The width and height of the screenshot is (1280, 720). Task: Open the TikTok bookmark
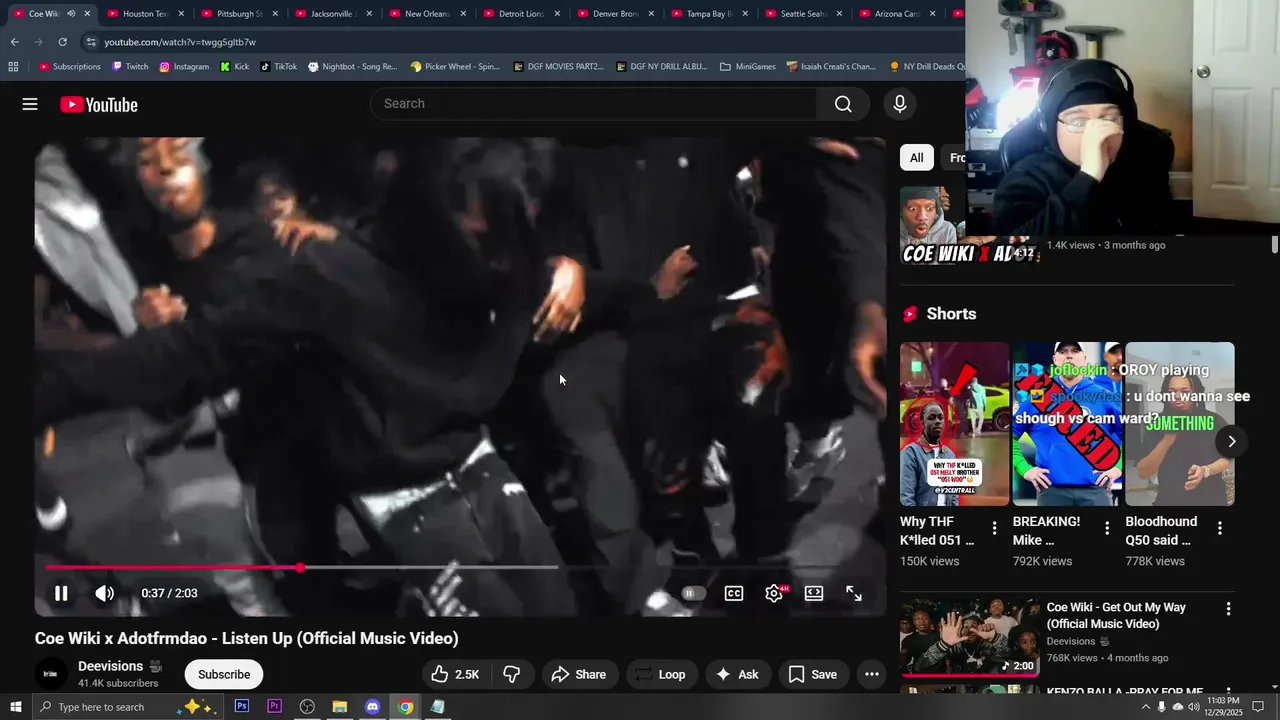279,67
